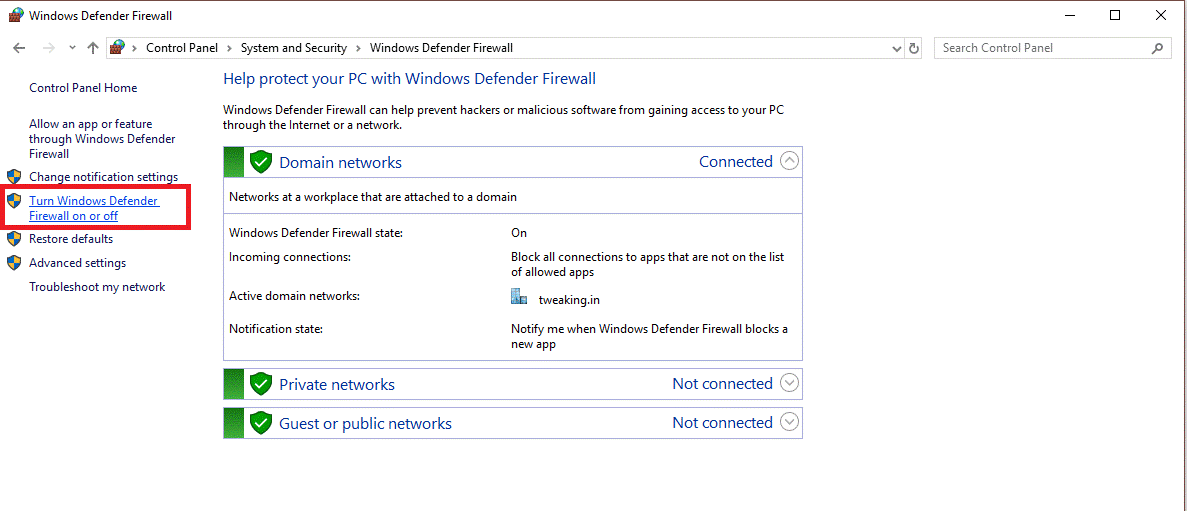Viewport: 1187px width, 511px height.
Task: Click shield icon beside Restore defaults
Action: [14, 238]
